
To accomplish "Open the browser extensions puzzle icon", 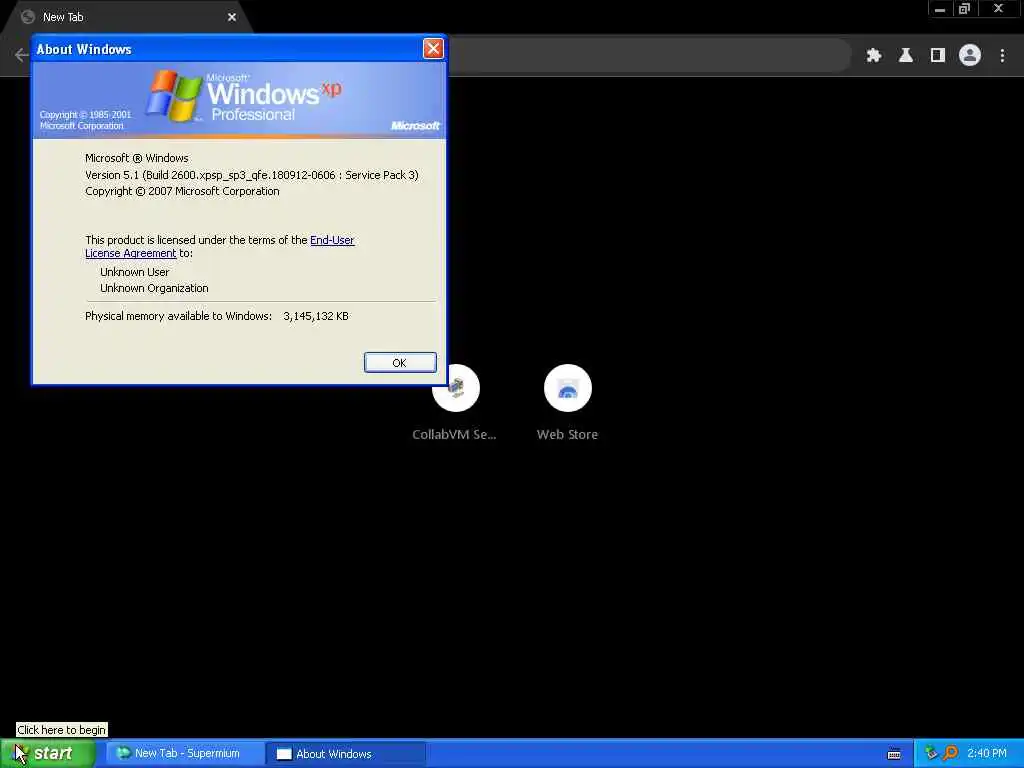I will pos(874,56).
